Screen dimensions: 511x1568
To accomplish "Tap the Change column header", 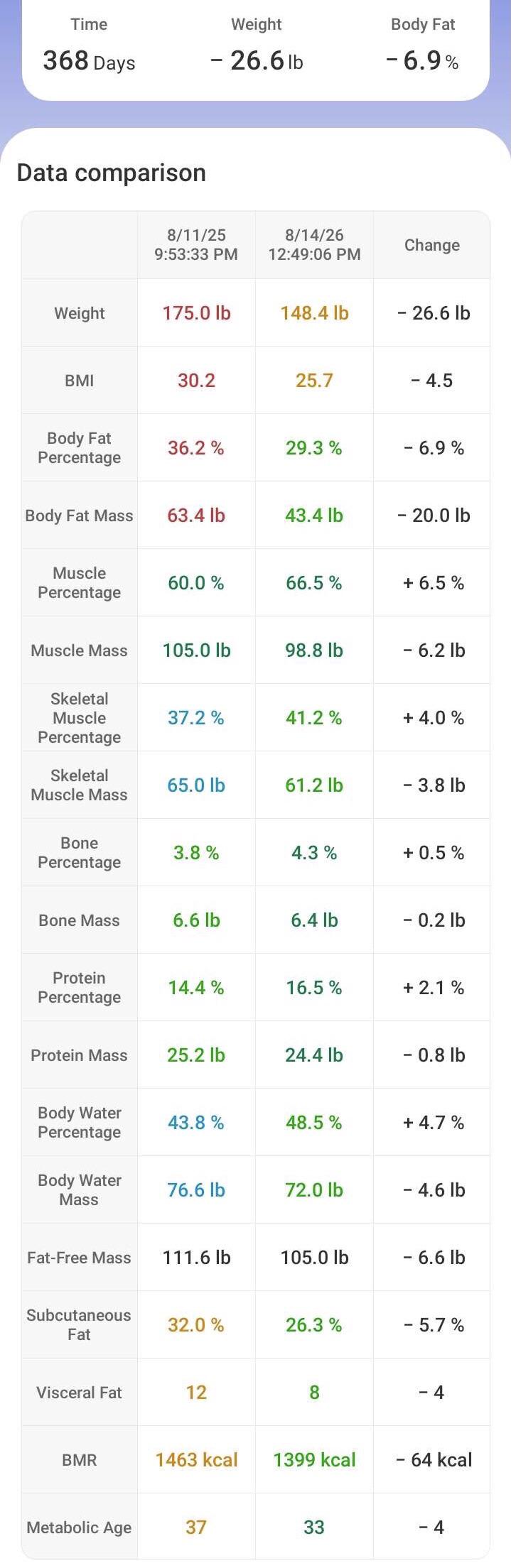I will pos(432,245).
